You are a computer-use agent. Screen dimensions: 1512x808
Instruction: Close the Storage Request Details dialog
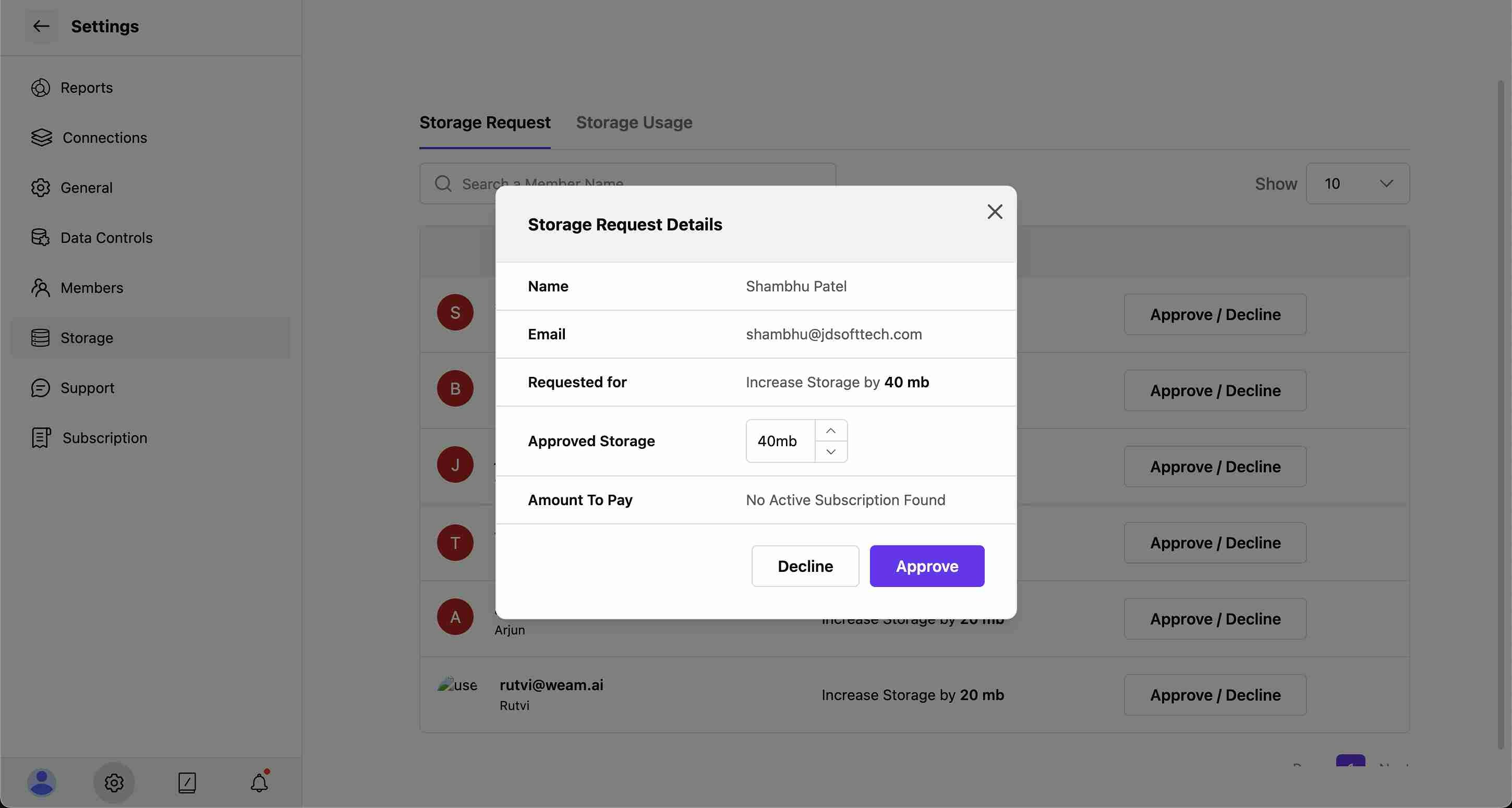[994, 212]
